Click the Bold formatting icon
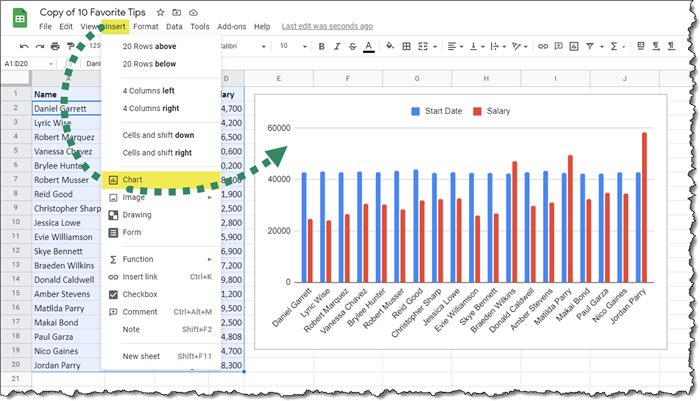This screenshot has width=700, height=401. 321,46
